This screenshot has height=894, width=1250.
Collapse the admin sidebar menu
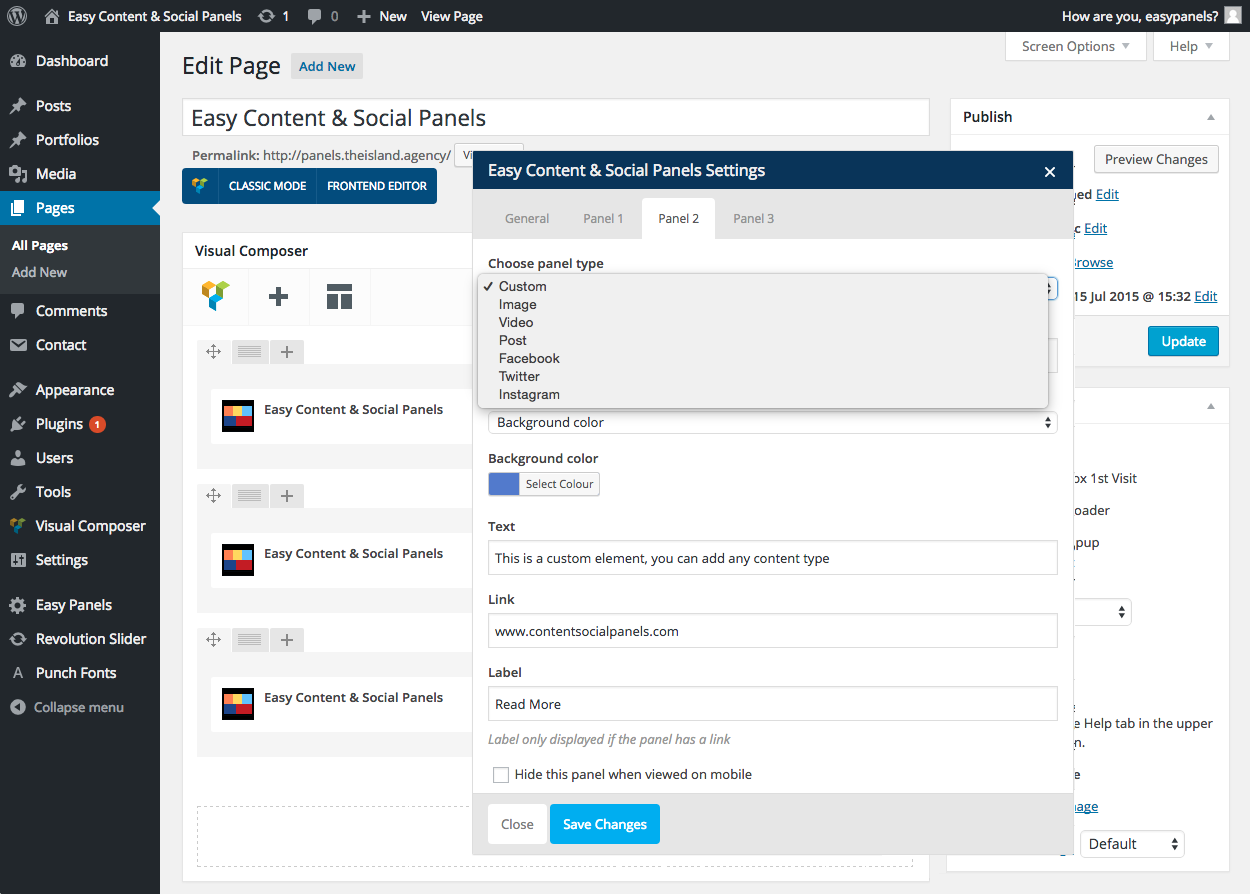tap(80, 707)
